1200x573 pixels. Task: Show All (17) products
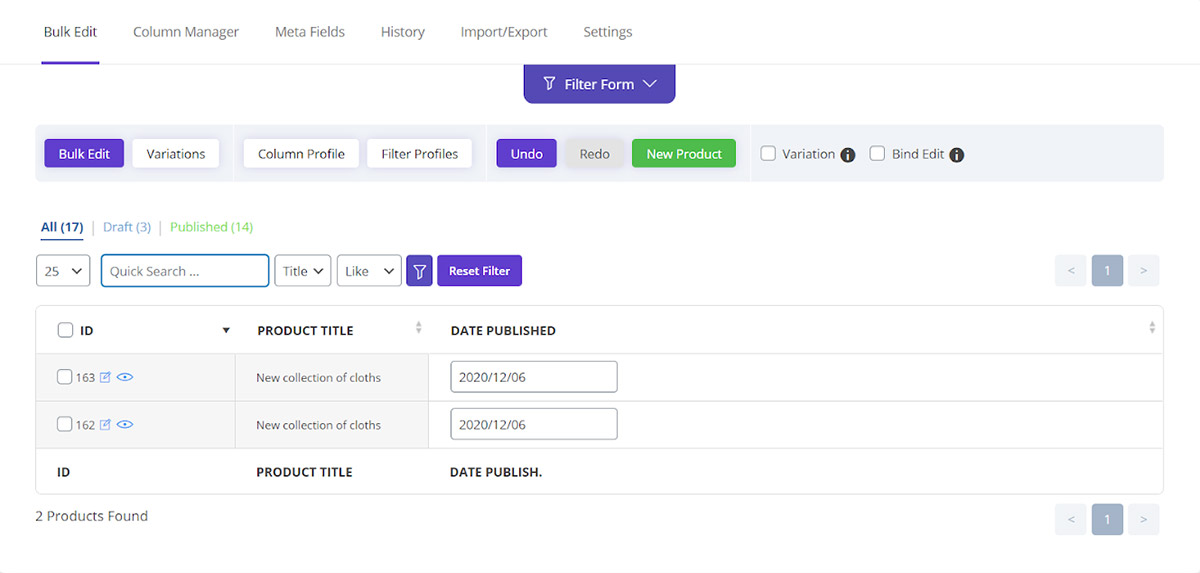click(x=62, y=227)
